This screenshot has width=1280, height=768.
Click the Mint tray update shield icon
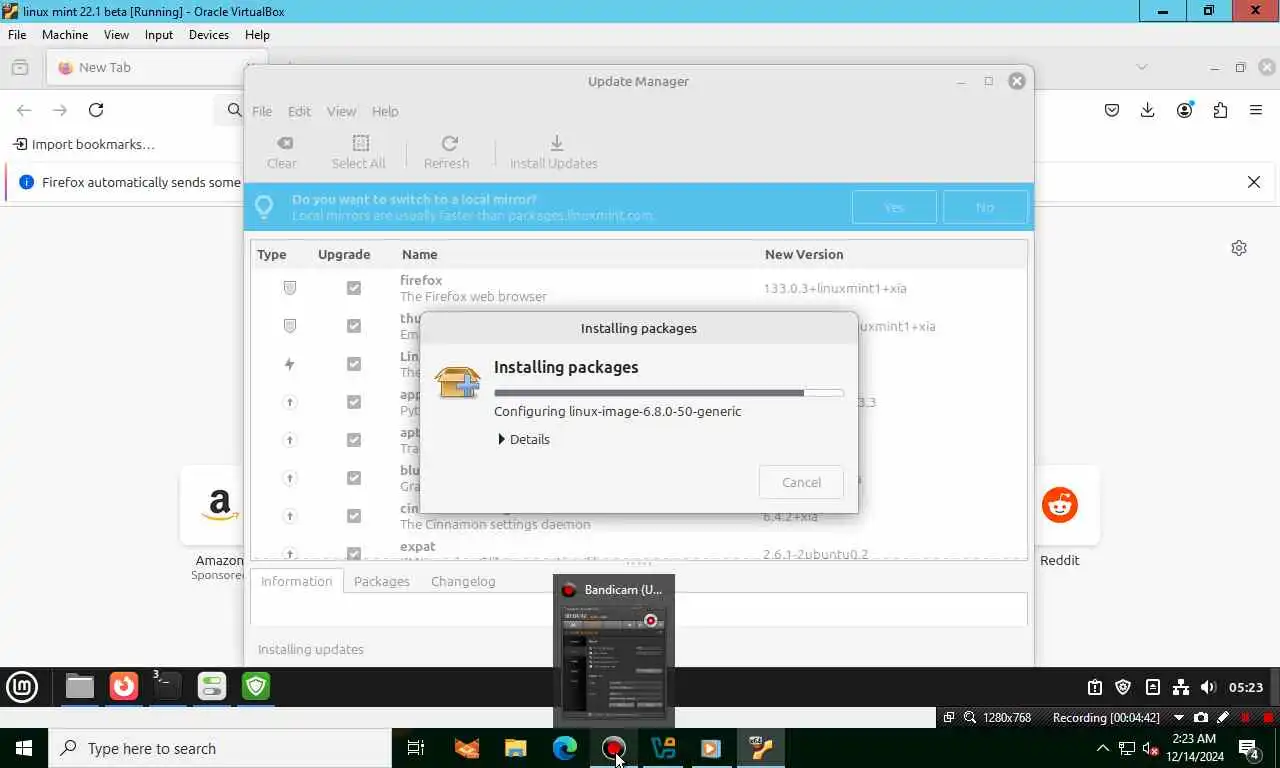1123,687
